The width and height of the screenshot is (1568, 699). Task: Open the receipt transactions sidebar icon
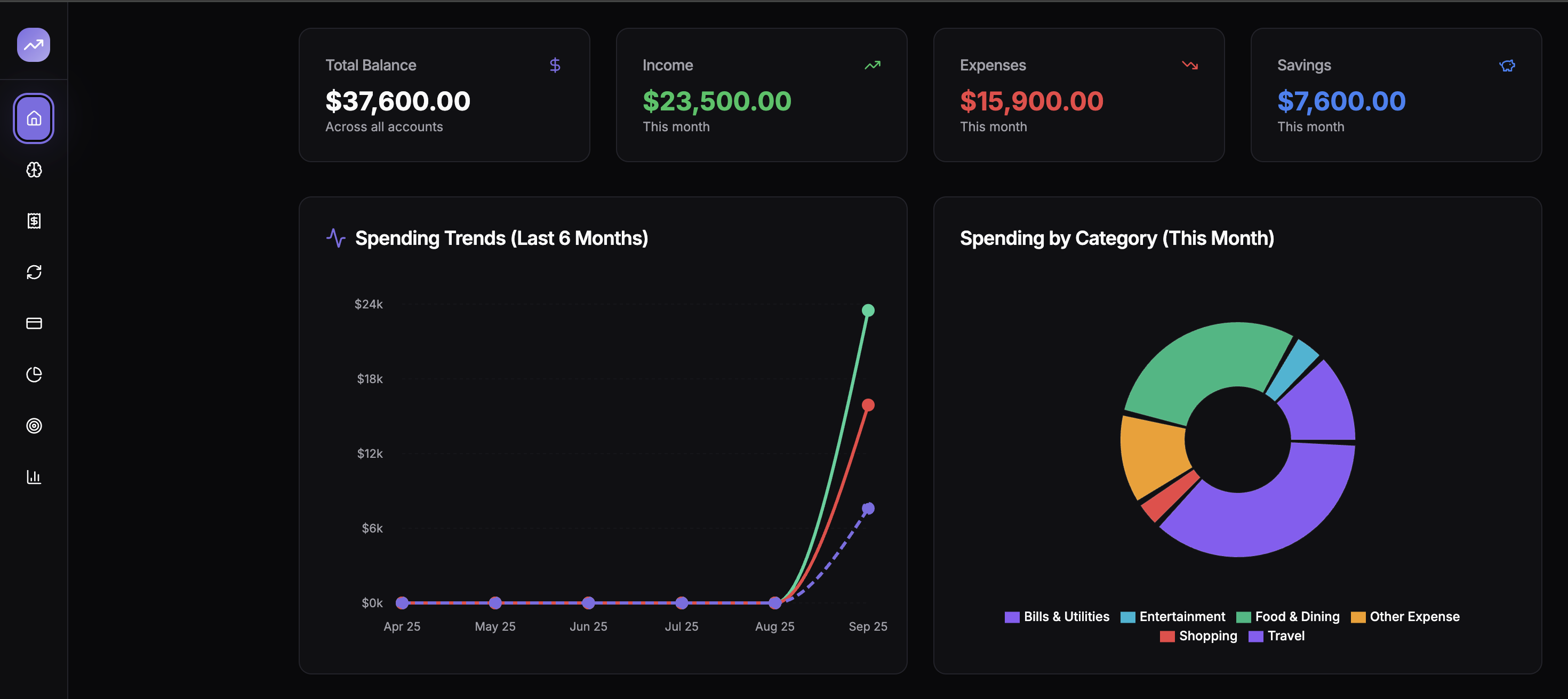(34, 220)
